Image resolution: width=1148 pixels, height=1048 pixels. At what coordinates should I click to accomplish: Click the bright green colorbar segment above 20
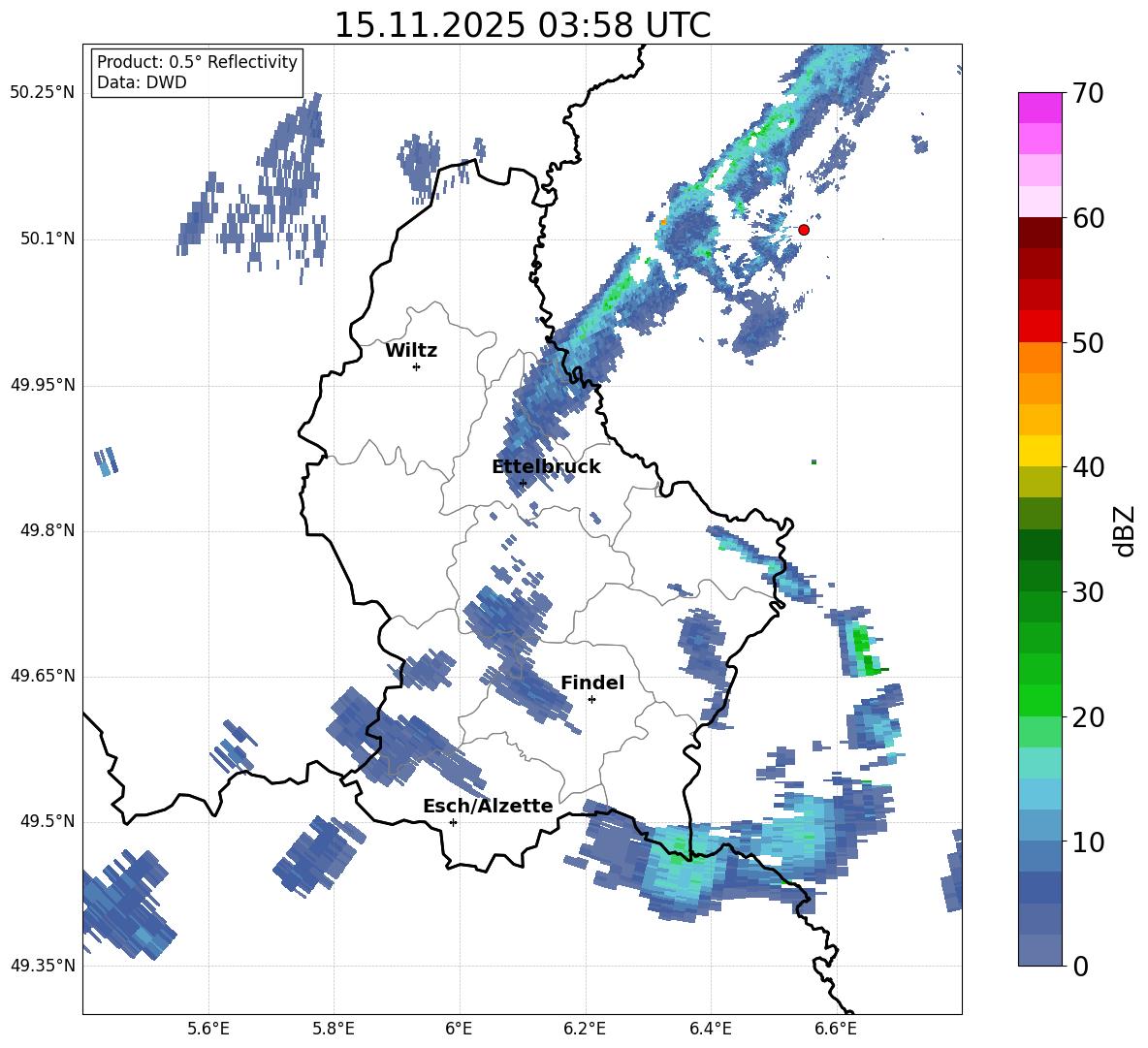click(x=1040, y=700)
